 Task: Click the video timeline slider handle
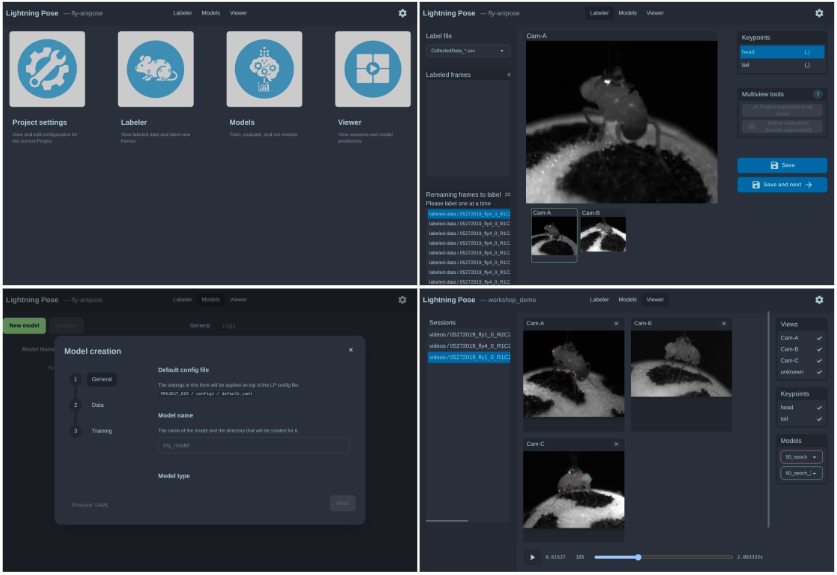pyautogui.click(x=638, y=557)
